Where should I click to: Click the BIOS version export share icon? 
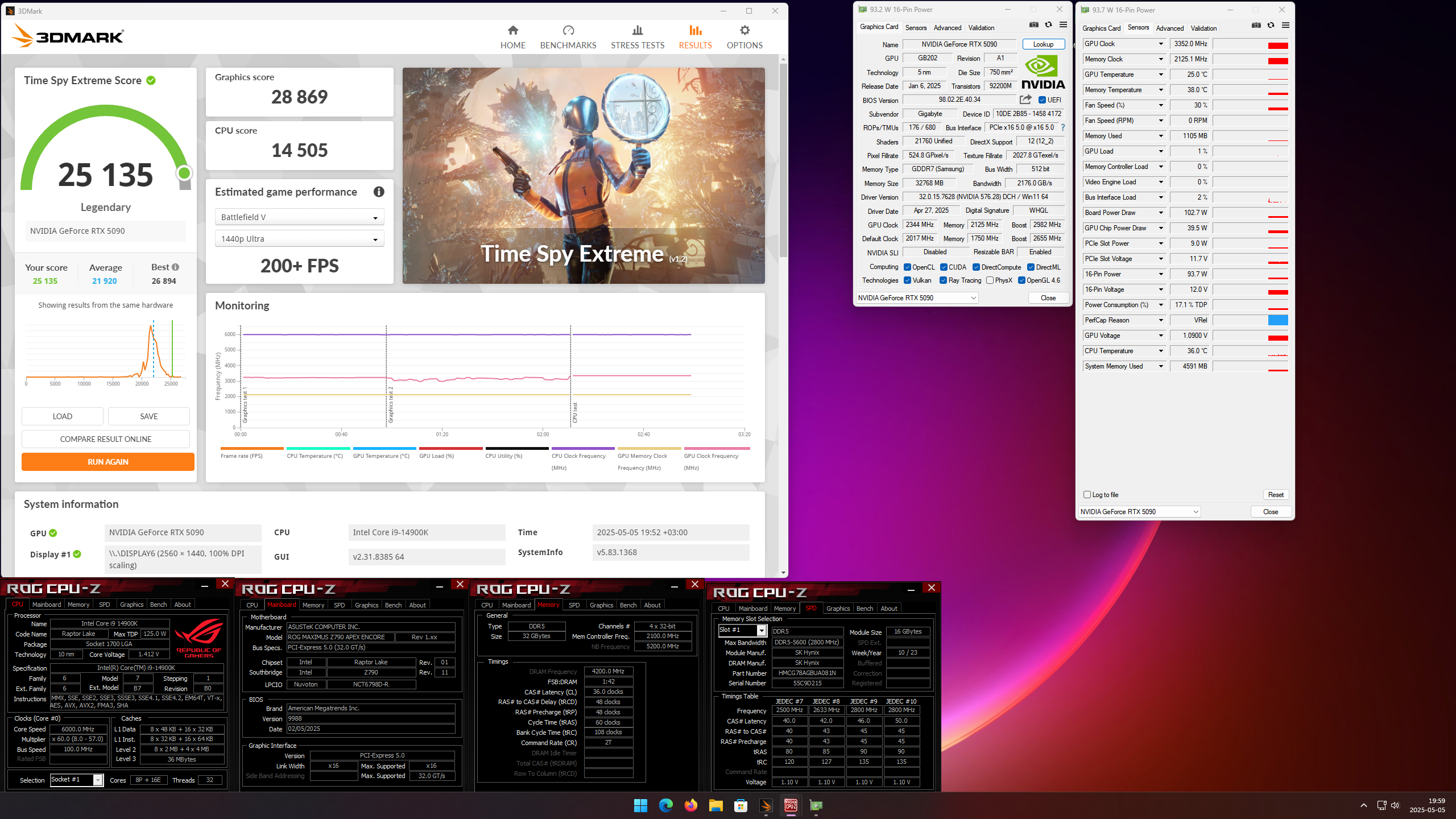click(x=1025, y=100)
